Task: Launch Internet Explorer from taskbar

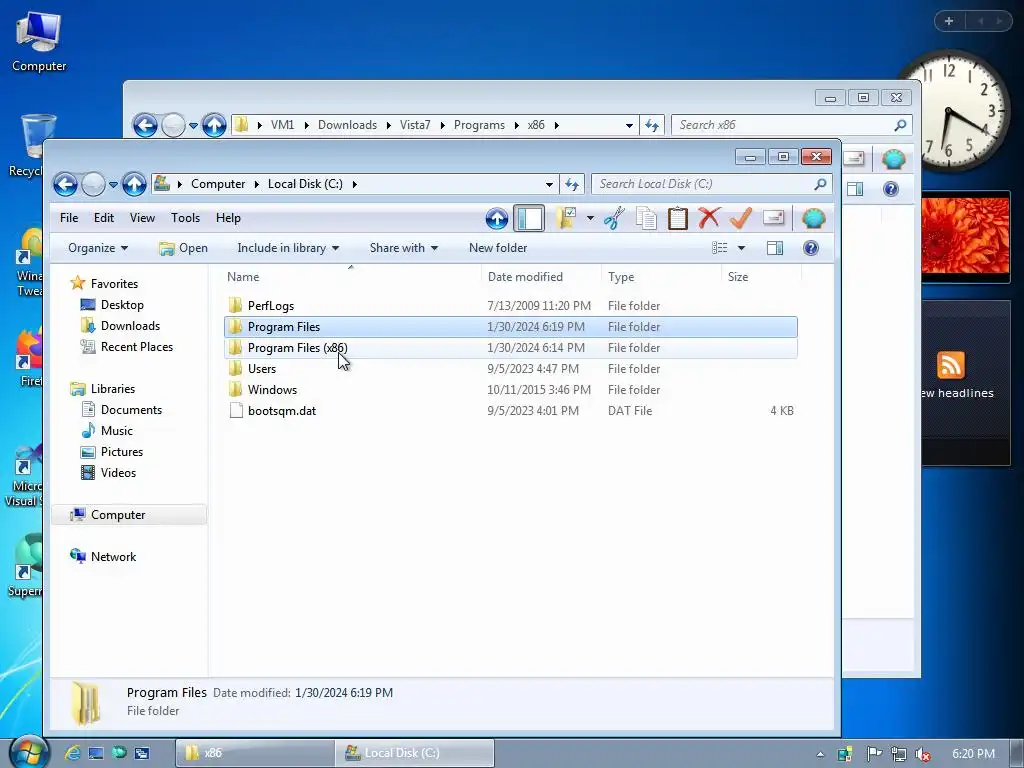Action: coord(72,753)
